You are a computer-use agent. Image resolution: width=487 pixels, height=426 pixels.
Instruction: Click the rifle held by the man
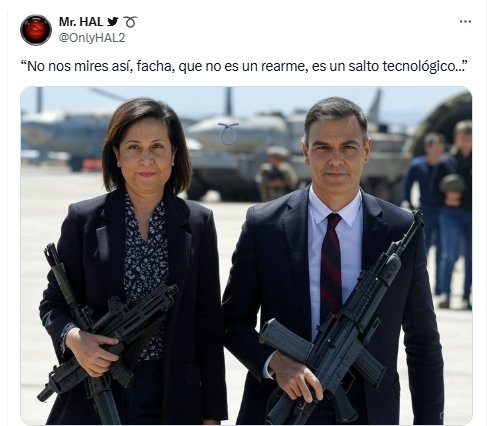tap(343, 320)
